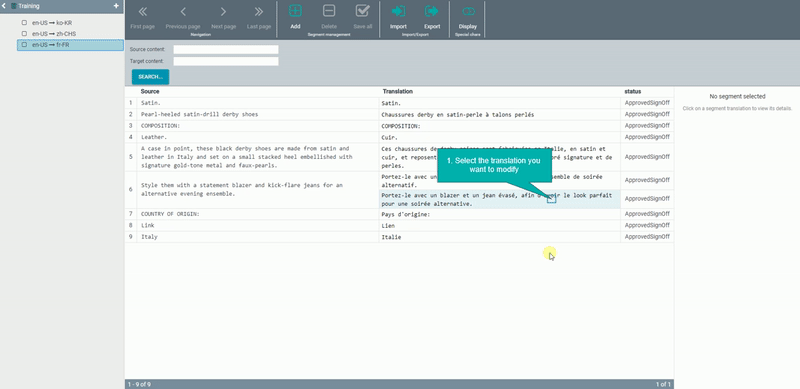The image size is (800, 389).
Task: Sort by the Translation column header
Action: click(x=397, y=91)
